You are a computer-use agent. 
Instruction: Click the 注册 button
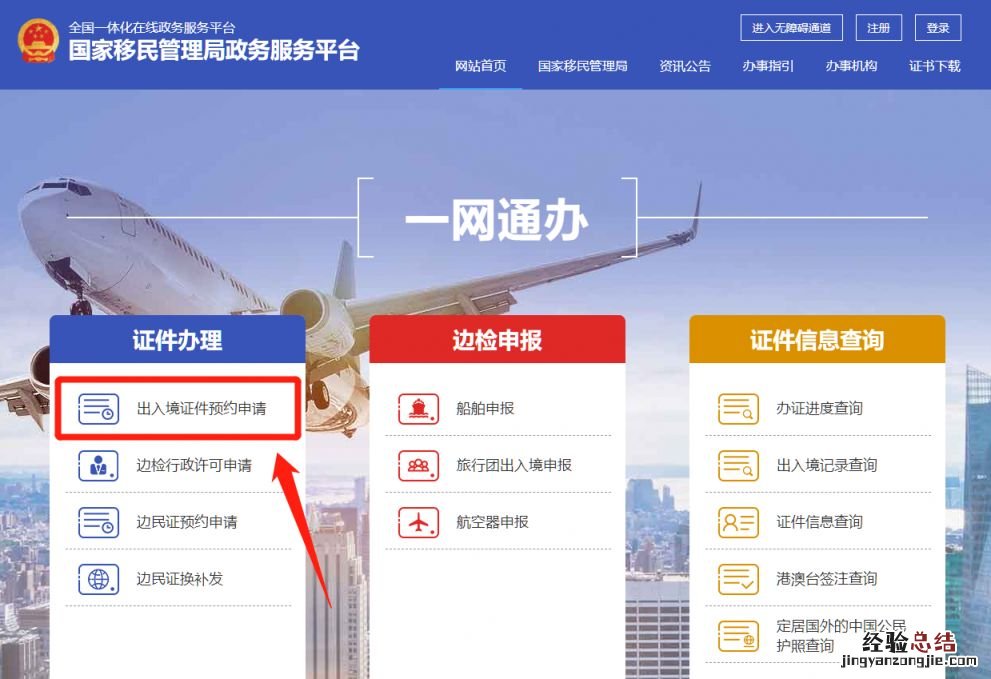[879, 28]
